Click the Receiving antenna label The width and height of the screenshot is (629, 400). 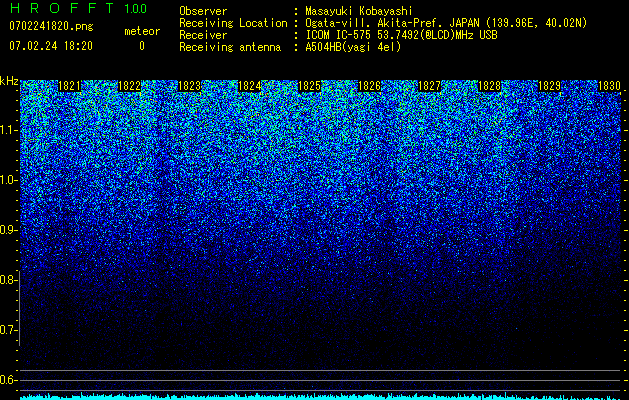[x=230, y=47]
